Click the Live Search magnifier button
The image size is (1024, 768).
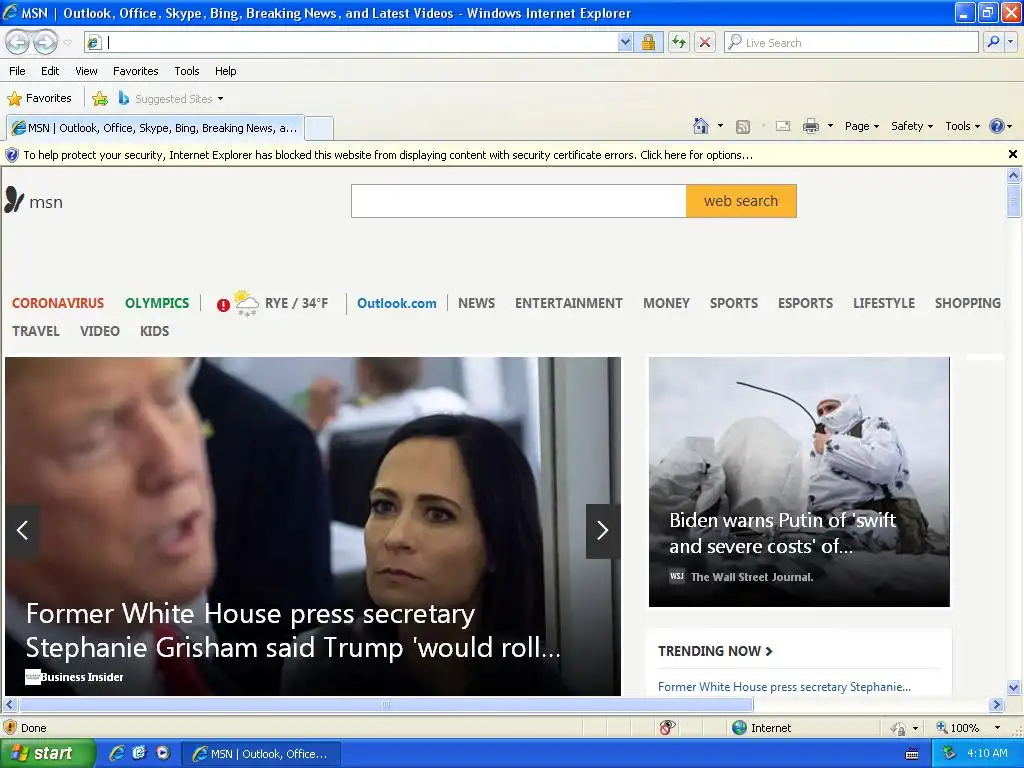pos(993,42)
